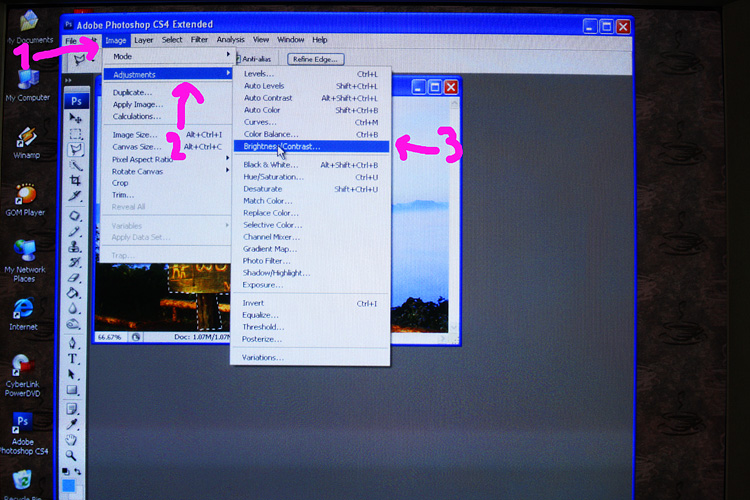Viewport: 750px width, 500px height.
Task: Toggle the Anti-alias checkbox
Action: point(238,59)
